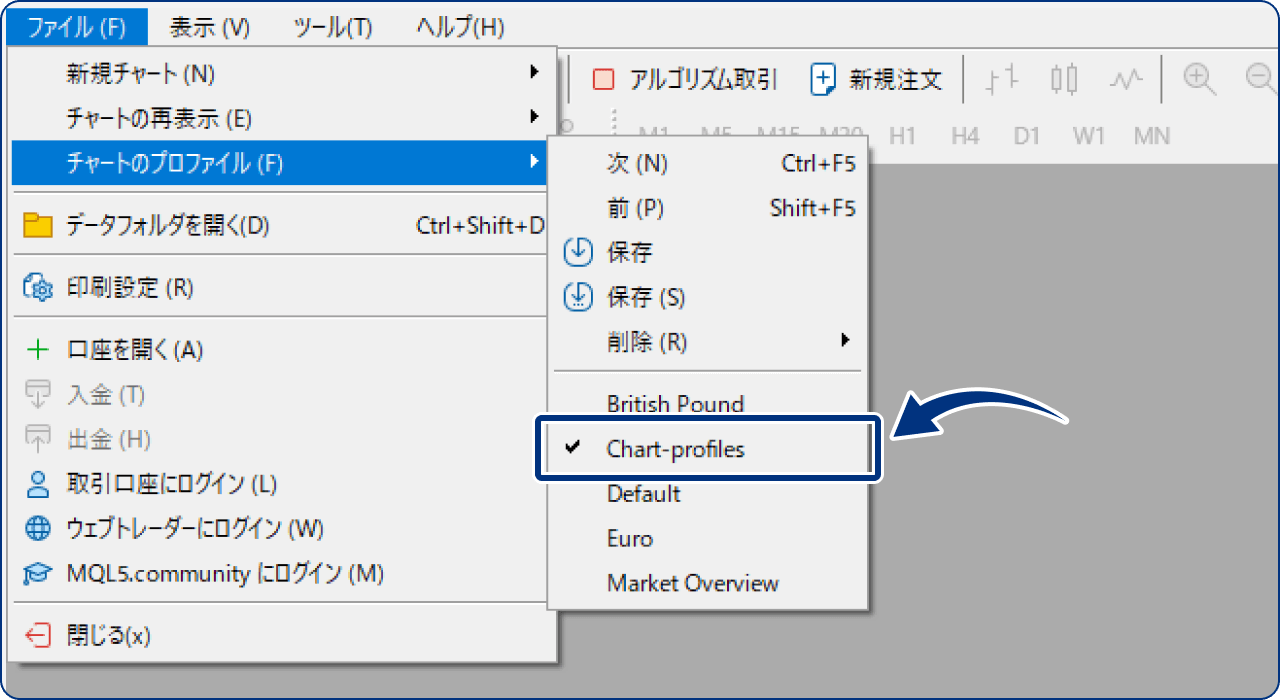The width and height of the screenshot is (1280, 700).
Task: Select H4 timeframe
Action: [x=965, y=135]
